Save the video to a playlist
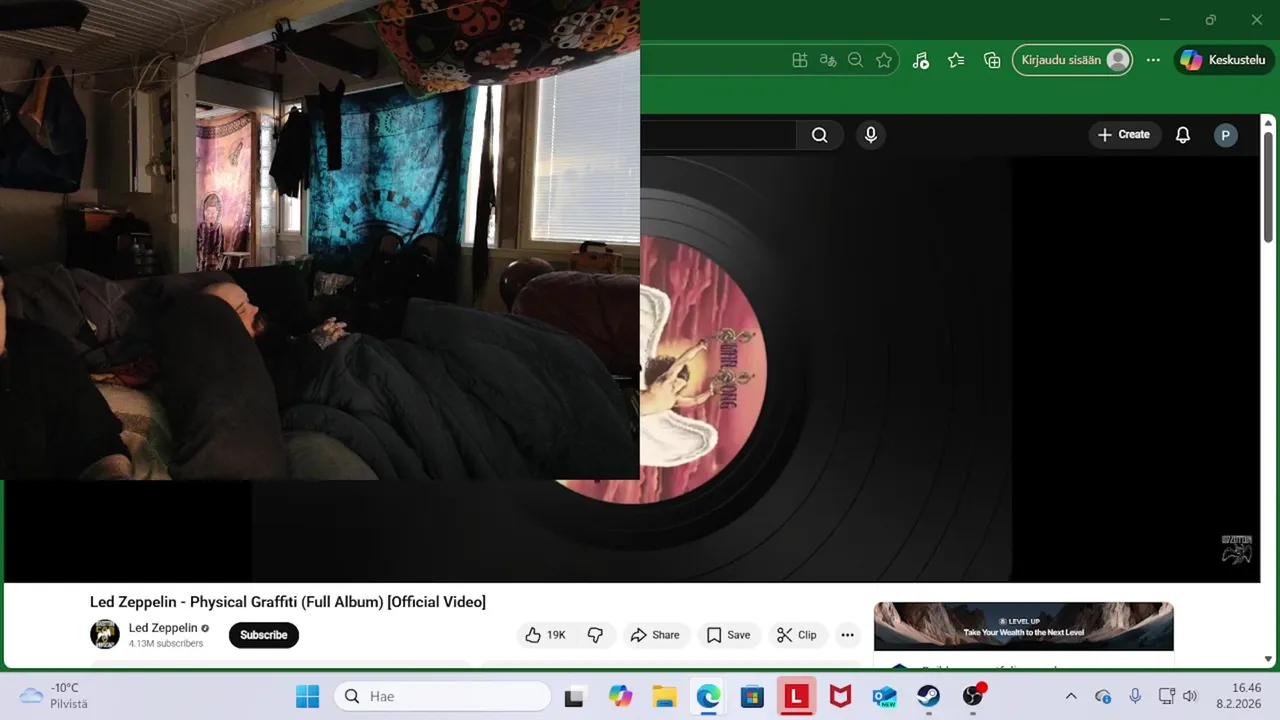This screenshot has height=720, width=1280. coord(728,635)
